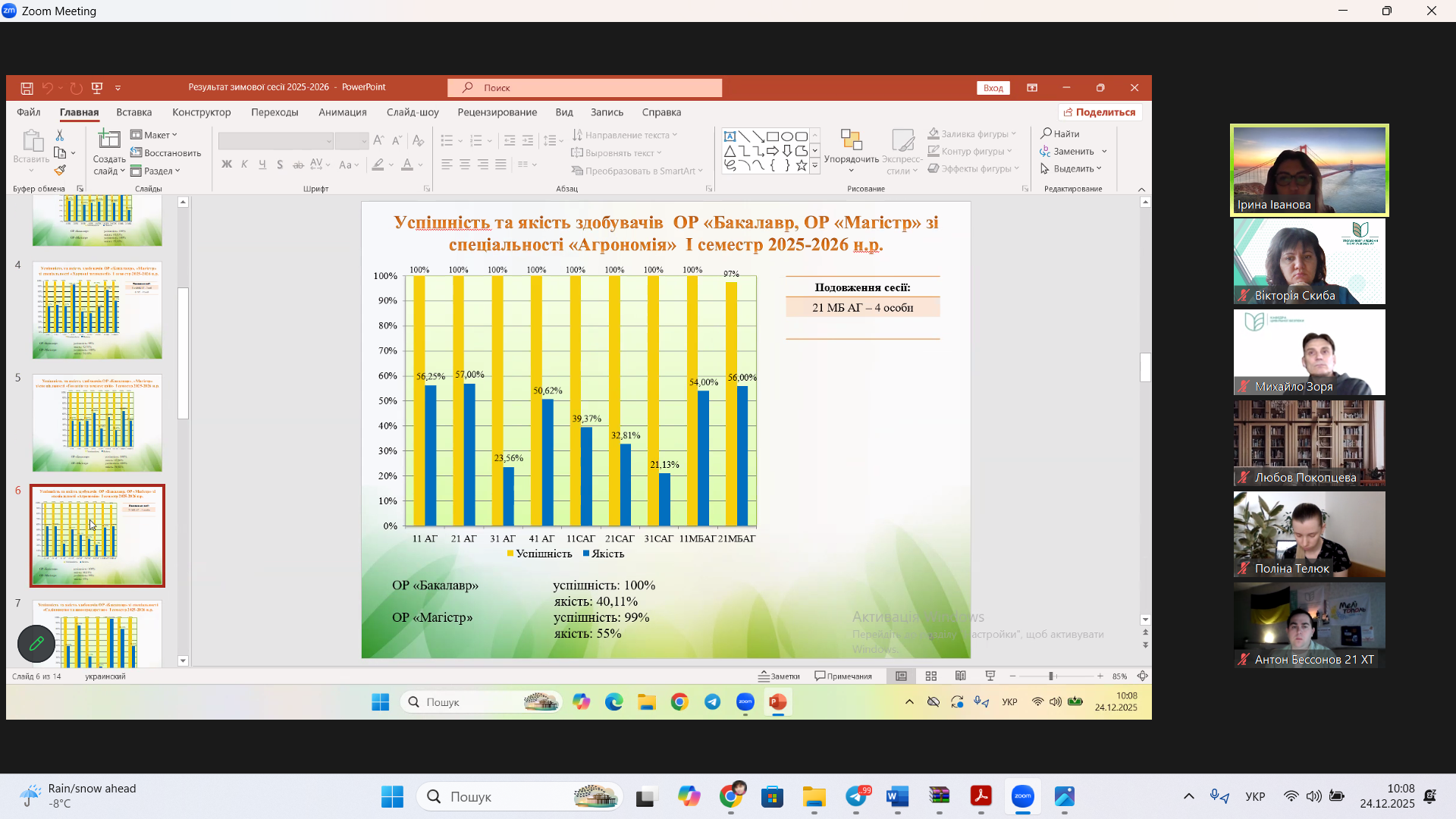Click the Найти find button
The height and width of the screenshot is (819, 1456).
tap(1060, 133)
